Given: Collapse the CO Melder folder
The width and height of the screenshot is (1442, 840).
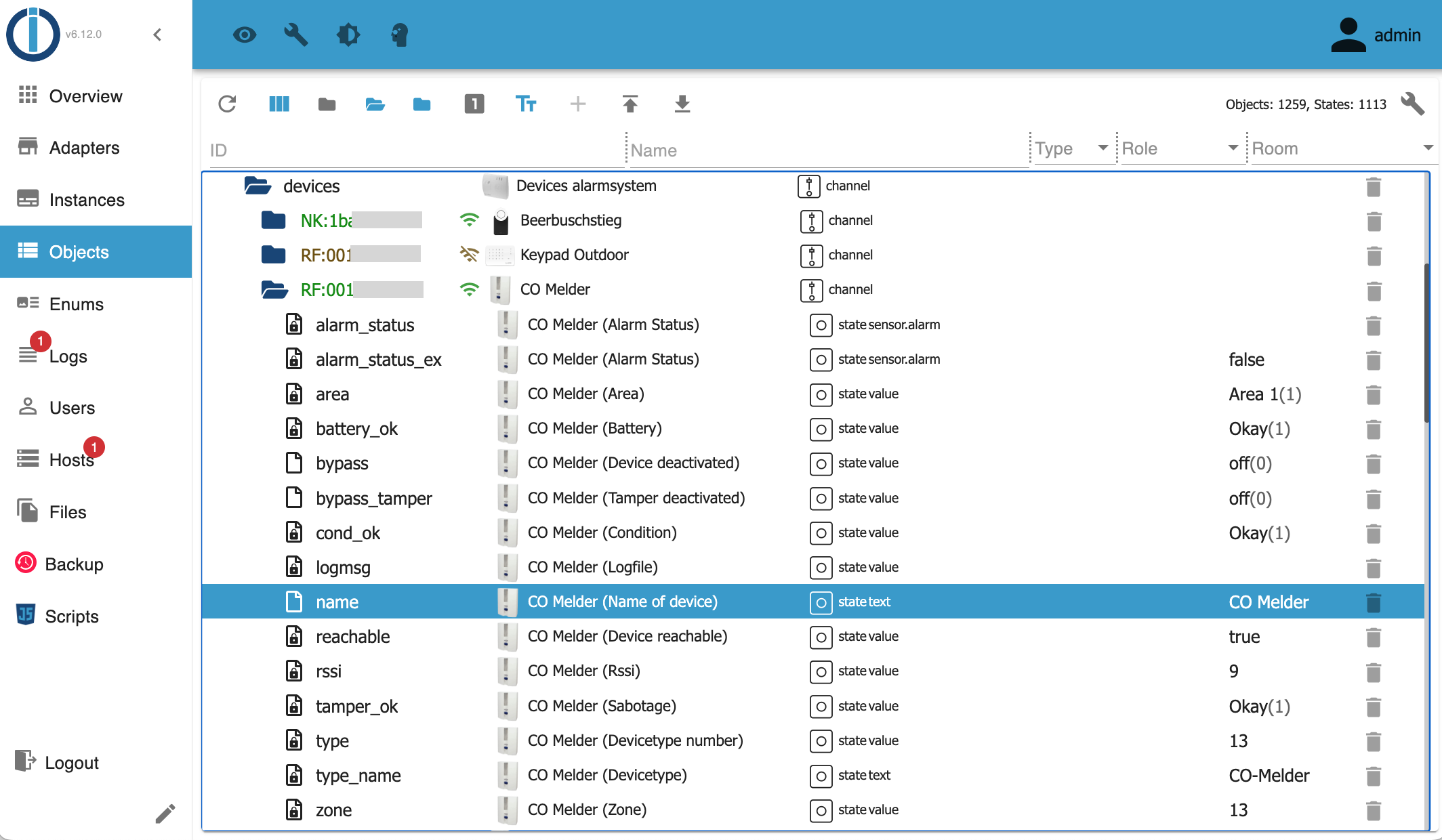Looking at the screenshot, I should click(x=274, y=290).
